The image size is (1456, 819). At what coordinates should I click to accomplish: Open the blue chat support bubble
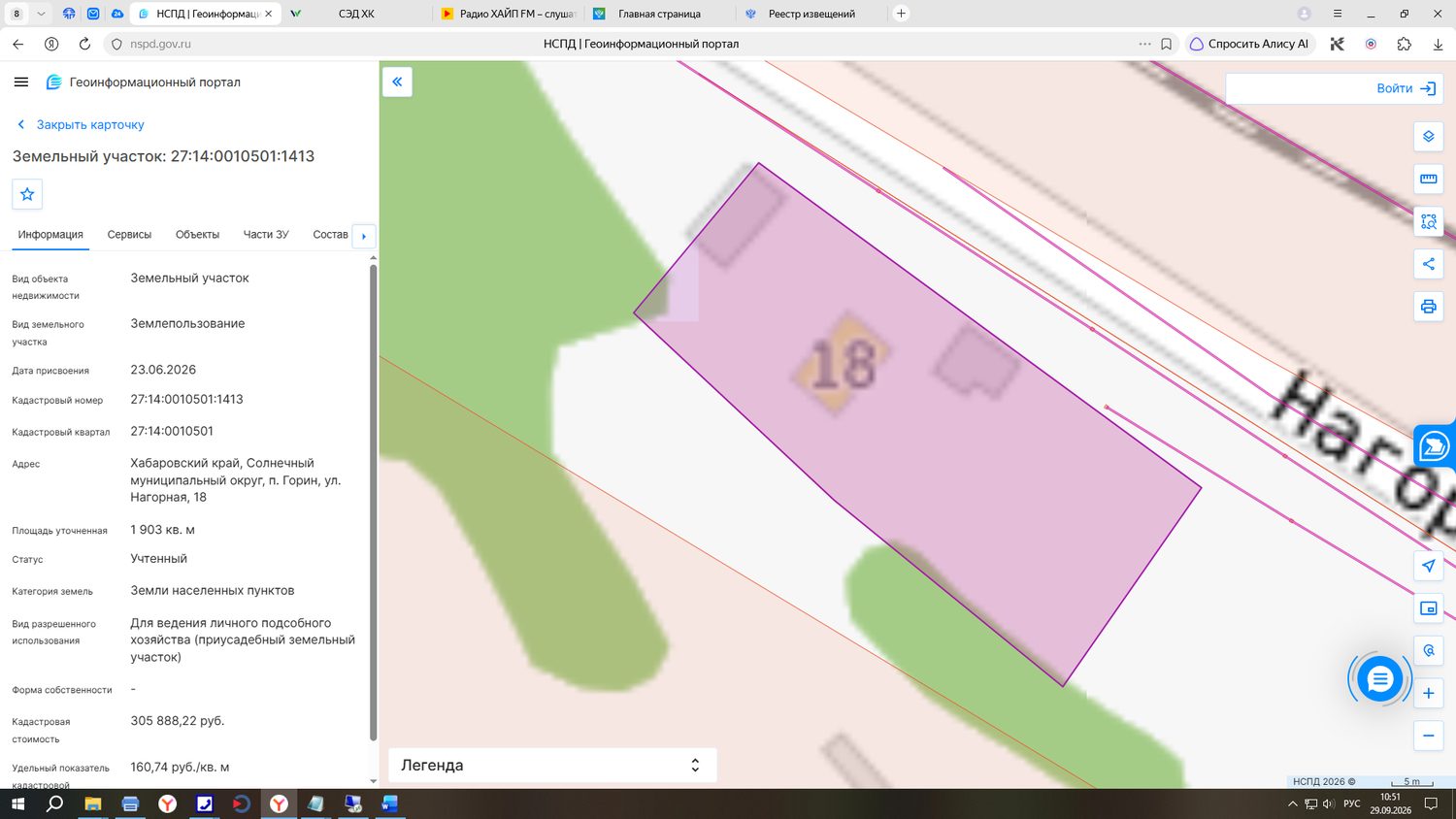[x=1379, y=679]
